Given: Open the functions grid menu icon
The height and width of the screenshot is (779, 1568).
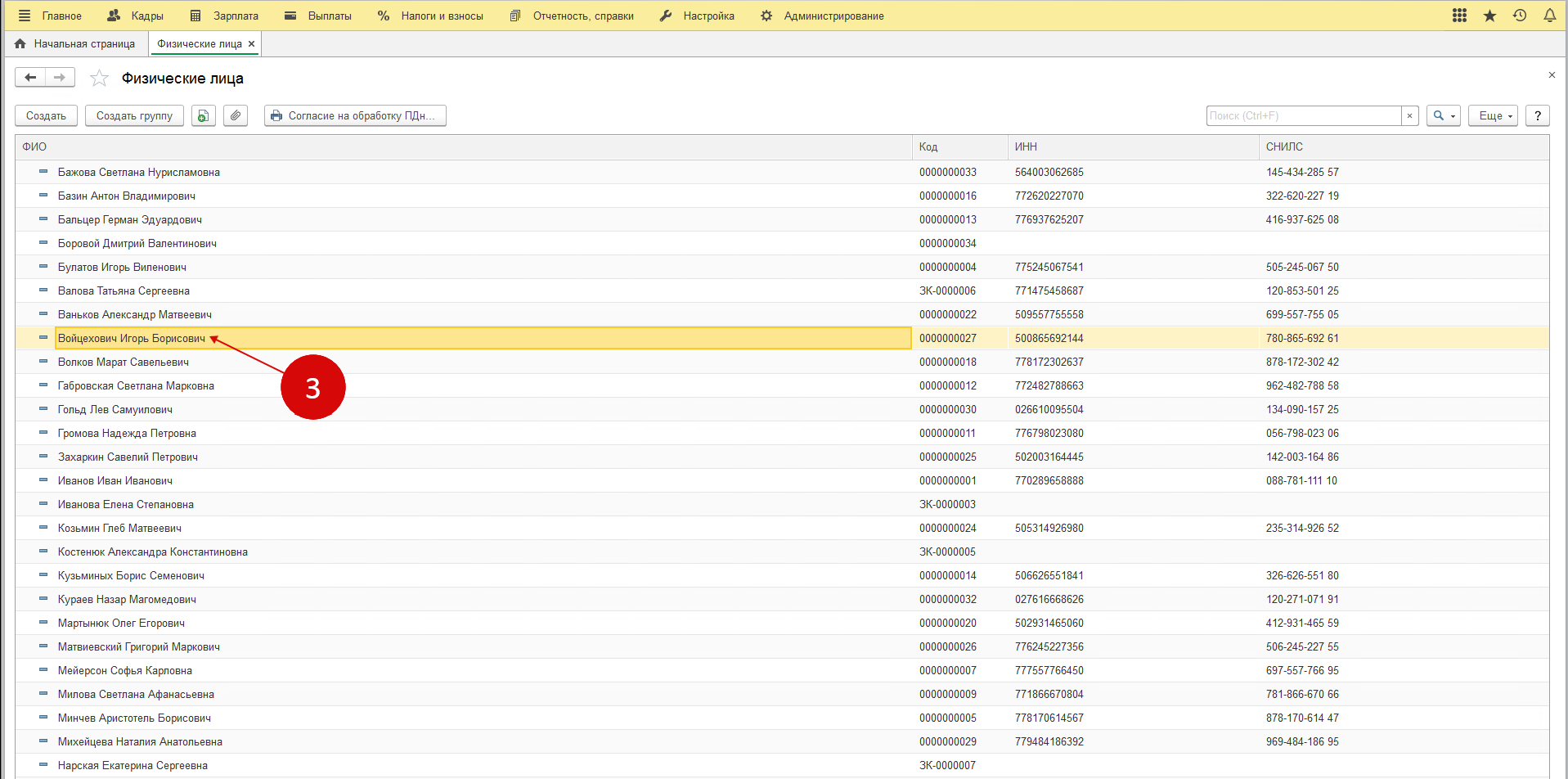Looking at the screenshot, I should [1459, 16].
